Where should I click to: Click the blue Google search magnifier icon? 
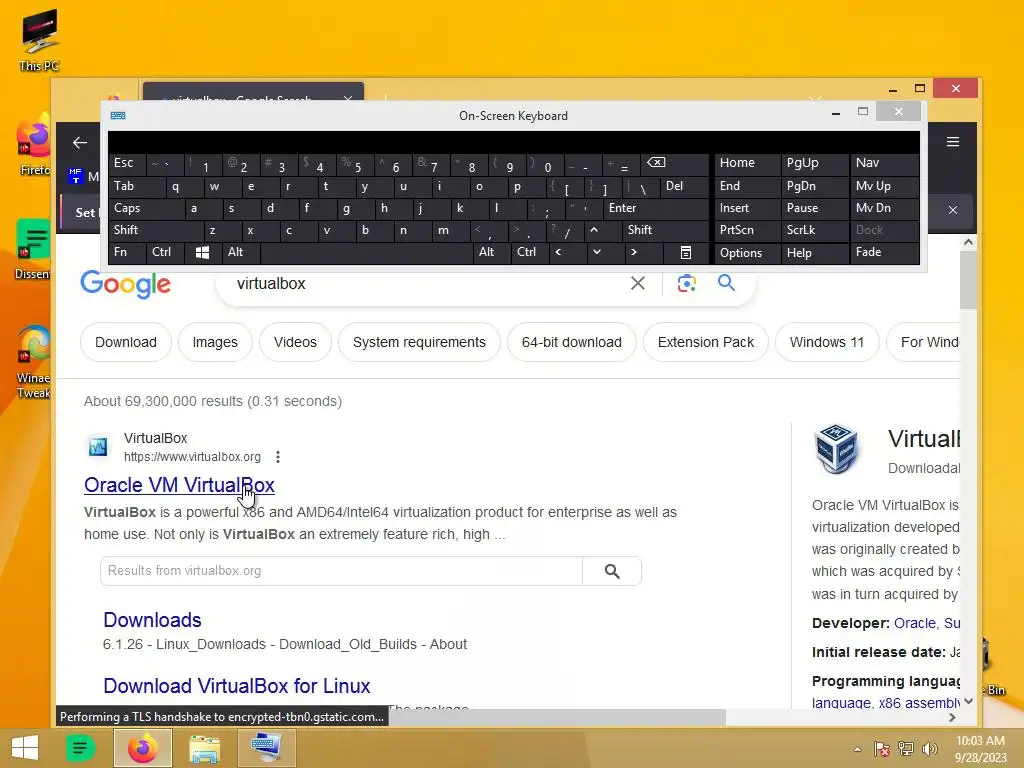726,282
